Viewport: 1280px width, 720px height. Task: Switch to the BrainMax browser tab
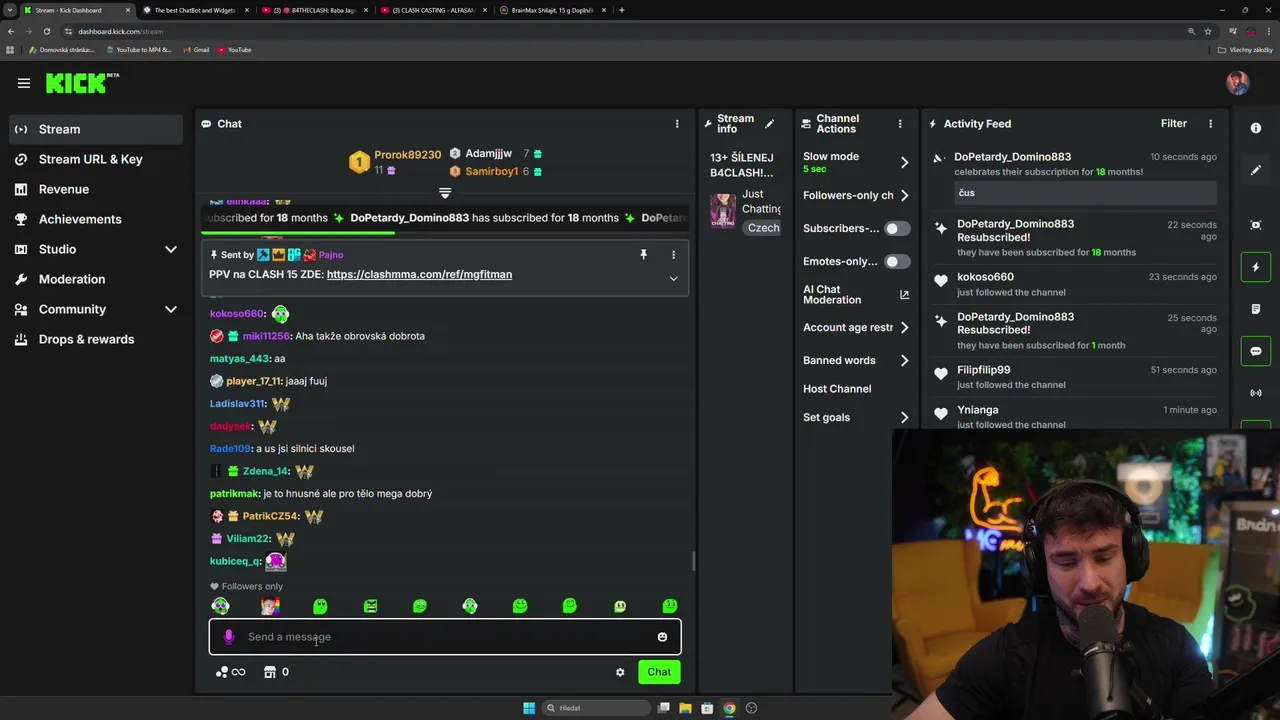[552, 10]
